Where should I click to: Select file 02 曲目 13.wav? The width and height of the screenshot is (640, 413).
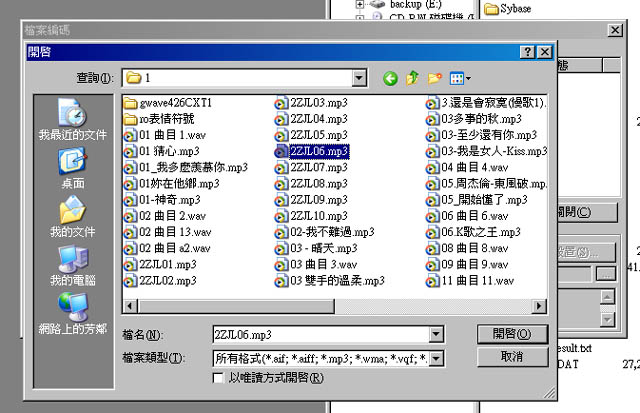click(x=168, y=232)
